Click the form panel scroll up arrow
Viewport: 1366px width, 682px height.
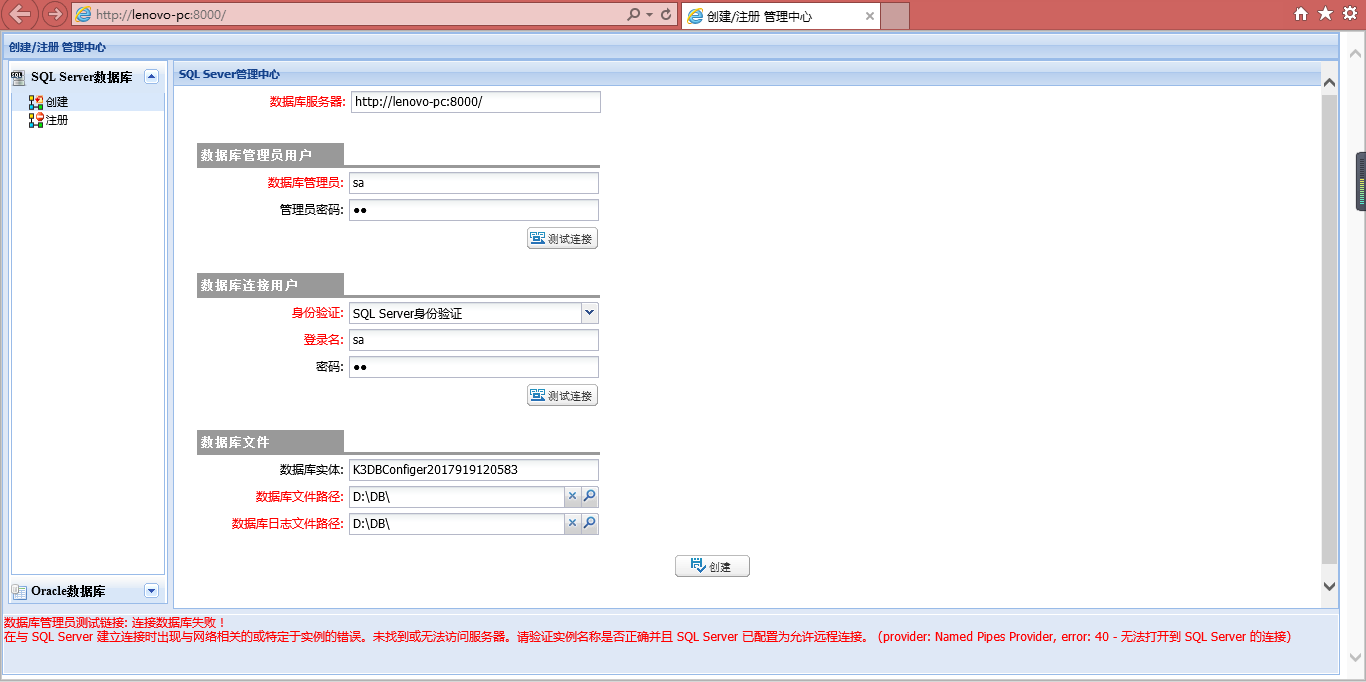(x=1329, y=83)
